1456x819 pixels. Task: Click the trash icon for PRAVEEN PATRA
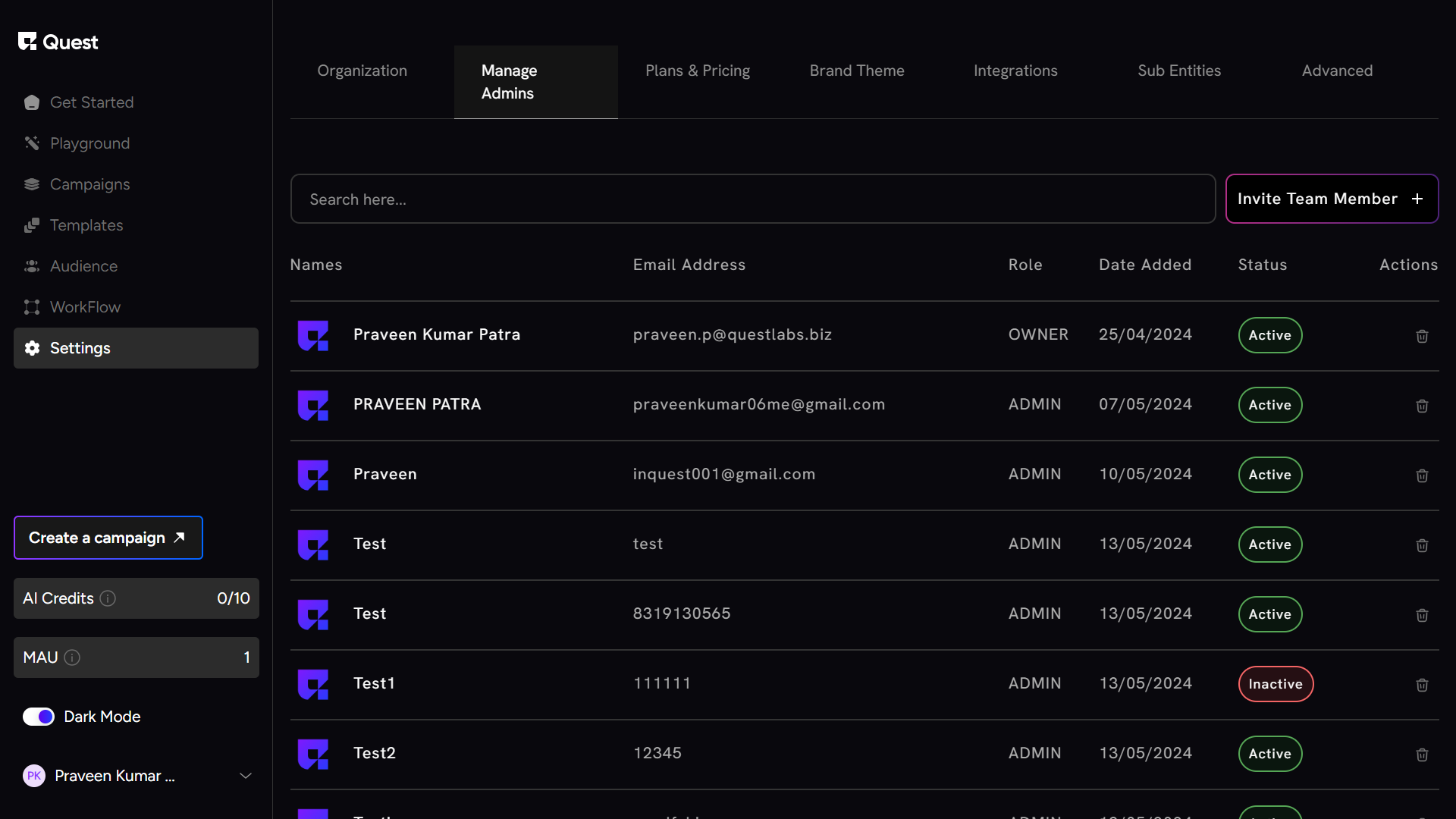1422,406
